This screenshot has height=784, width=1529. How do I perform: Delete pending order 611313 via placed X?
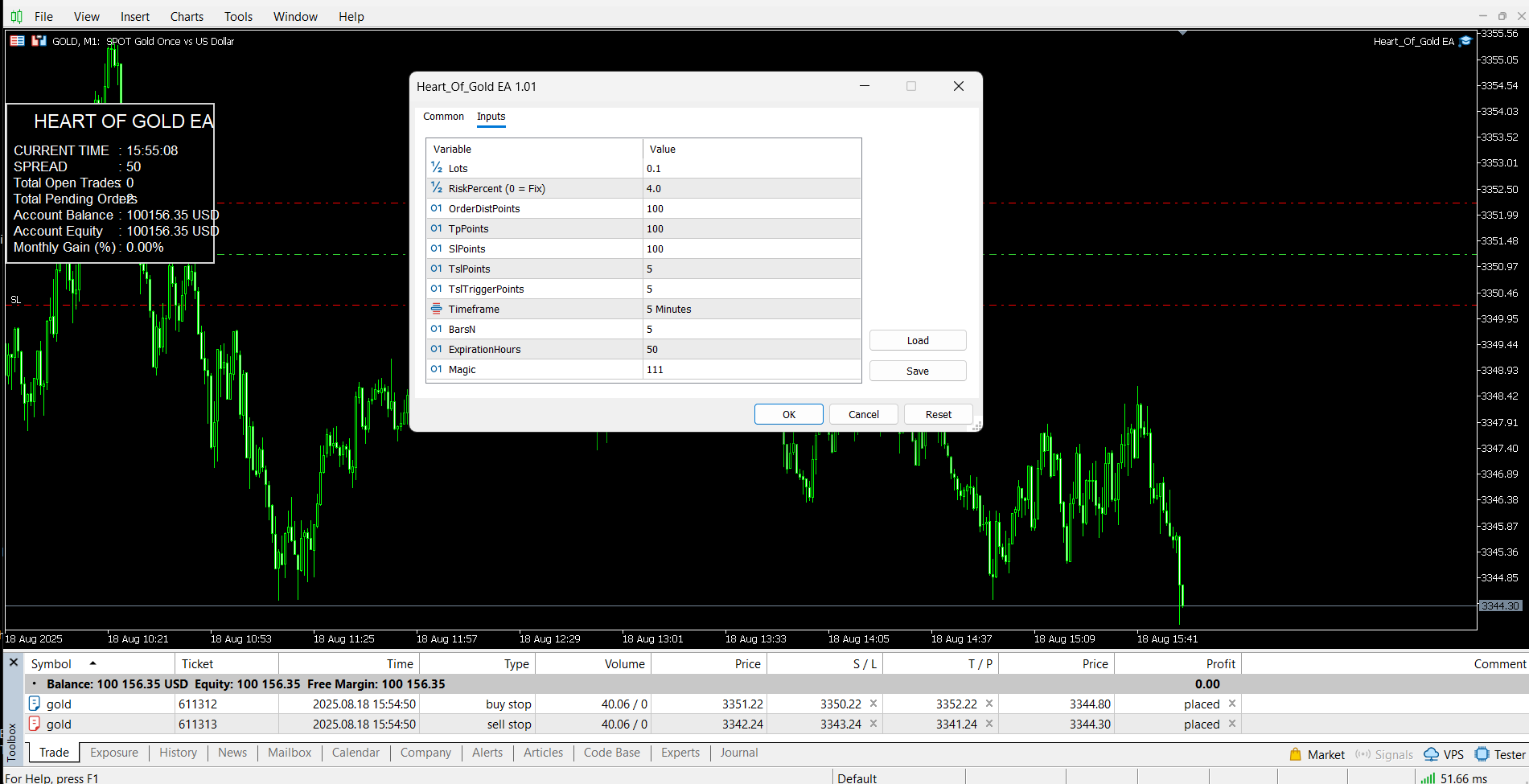pyautogui.click(x=1231, y=724)
